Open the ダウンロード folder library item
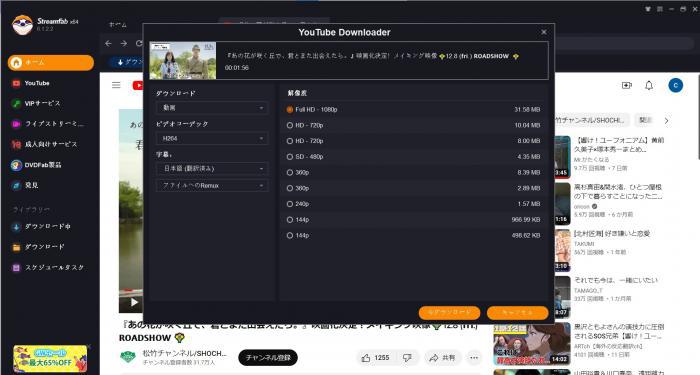The image size is (700, 375). [38, 247]
